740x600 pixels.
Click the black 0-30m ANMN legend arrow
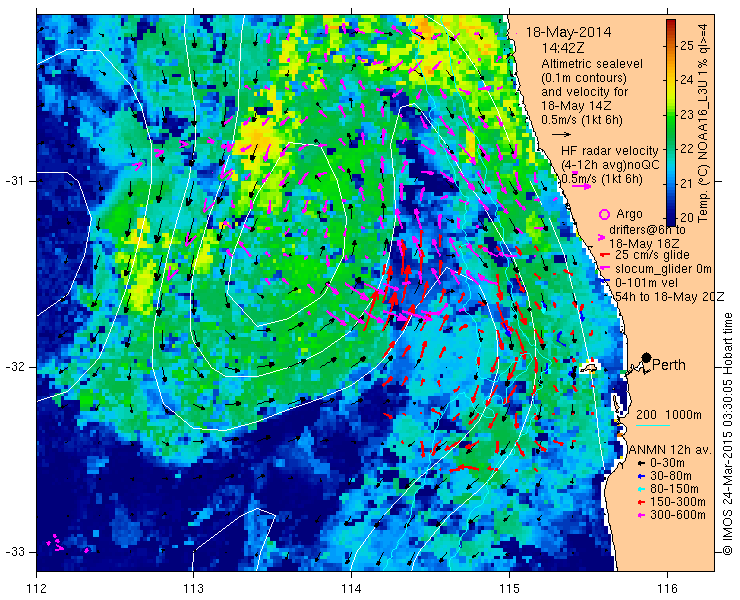(x=641, y=464)
